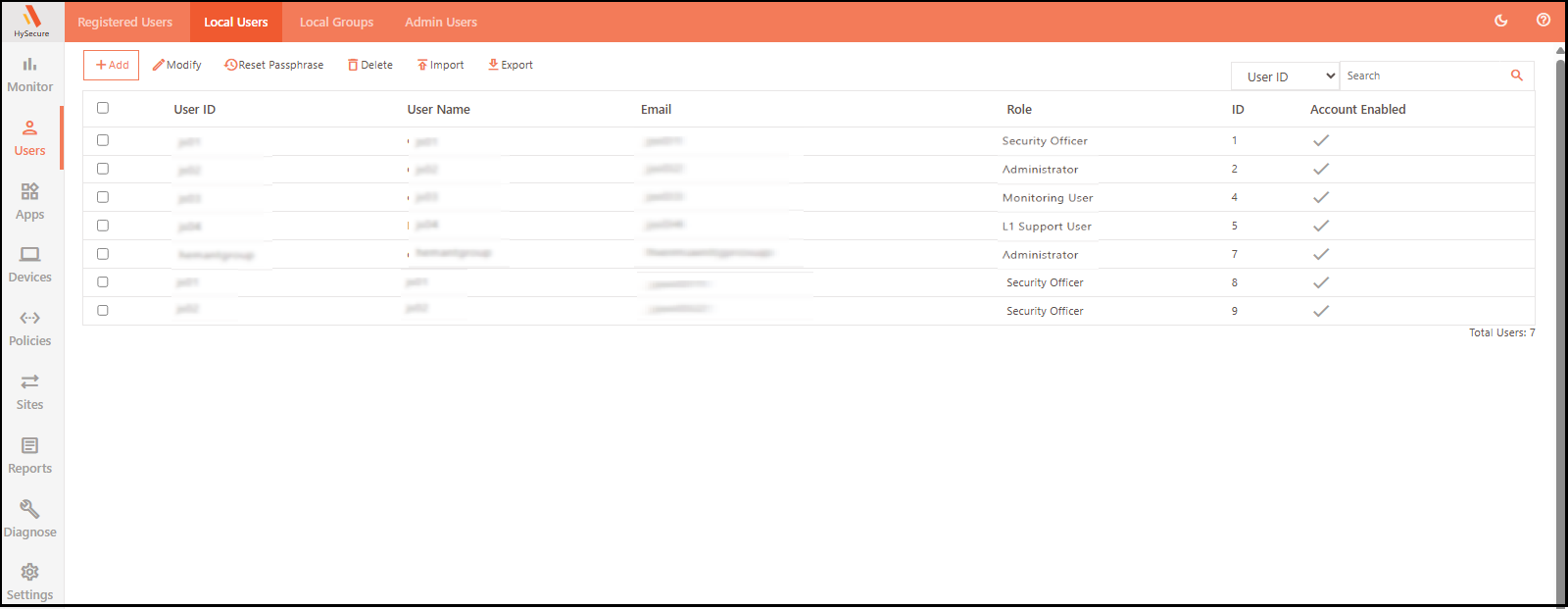The width and height of the screenshot is (1568, 609).
Task: Open the Apps section in sidebar
Action: [30, 202]
